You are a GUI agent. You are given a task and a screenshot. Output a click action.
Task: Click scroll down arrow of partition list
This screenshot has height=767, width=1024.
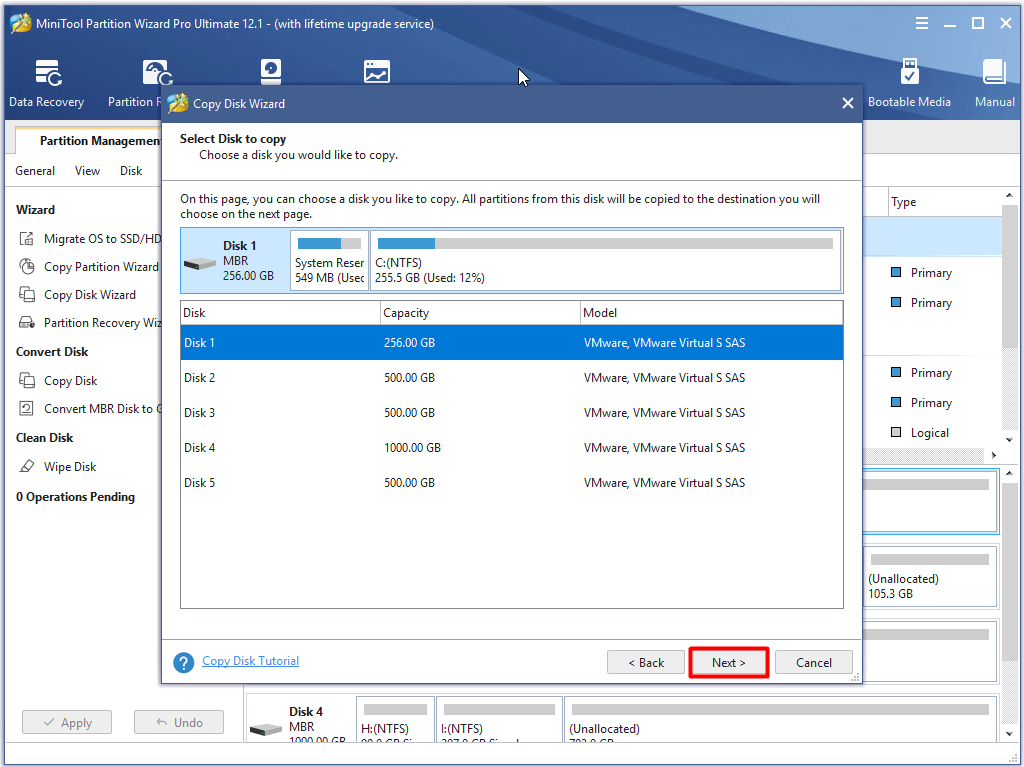tap(1010, 440)
